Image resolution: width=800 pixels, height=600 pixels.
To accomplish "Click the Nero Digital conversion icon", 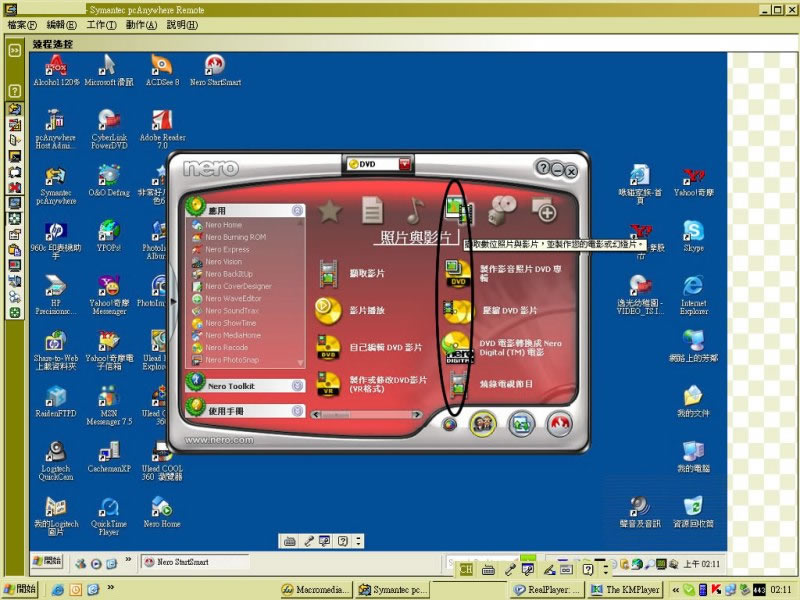I will coord(458,347).
